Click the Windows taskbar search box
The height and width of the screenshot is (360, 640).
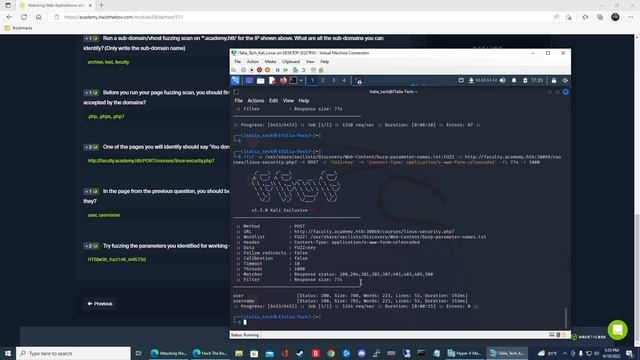pos(73,353)
